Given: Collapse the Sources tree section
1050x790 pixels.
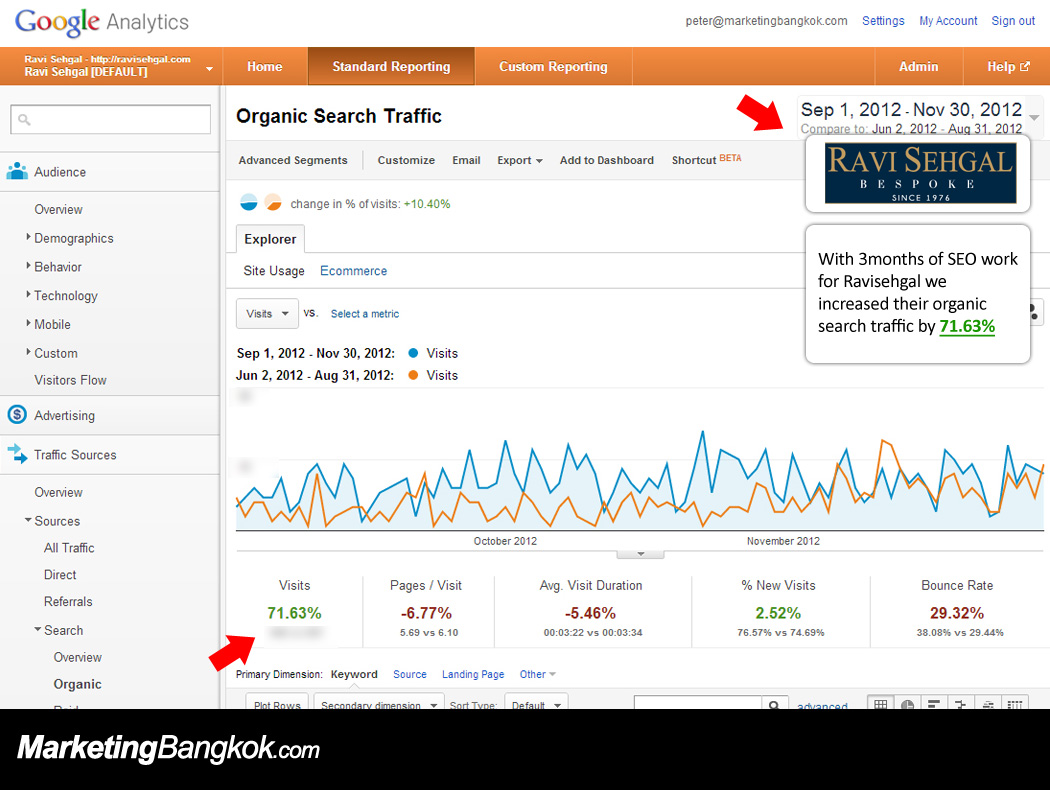Looking at the screenshot, I should point(28,520).
